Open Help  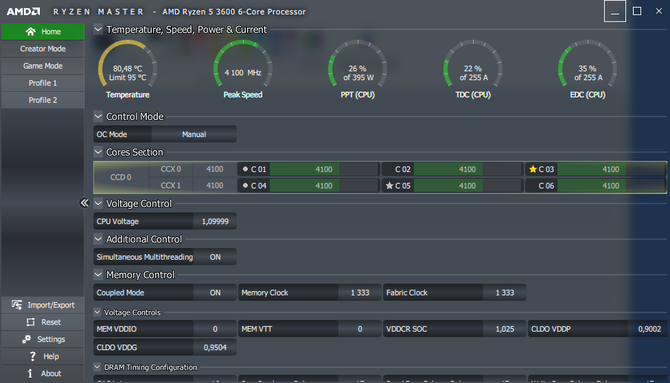tap(43, 356)
